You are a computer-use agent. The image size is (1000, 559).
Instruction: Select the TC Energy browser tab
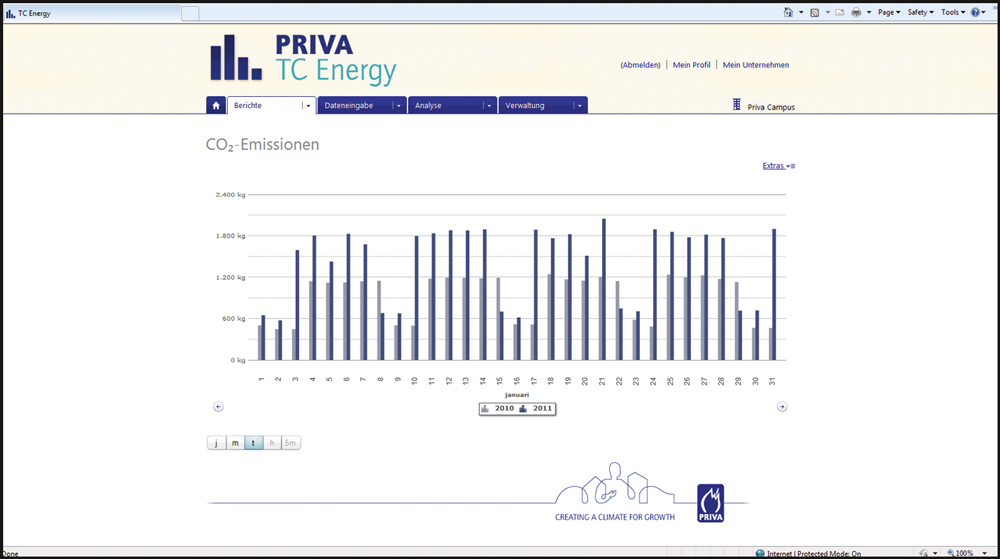coord(92,13)
